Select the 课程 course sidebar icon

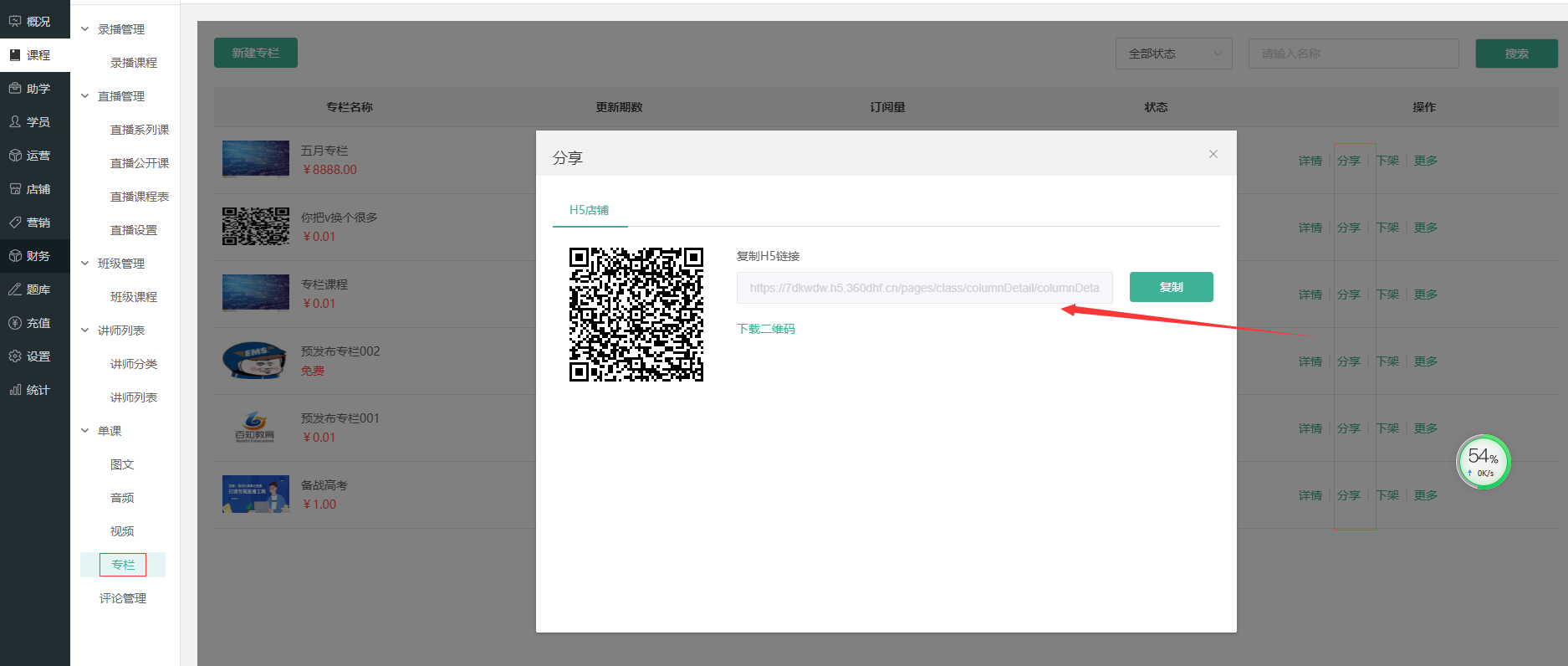(x=15, y=54)
